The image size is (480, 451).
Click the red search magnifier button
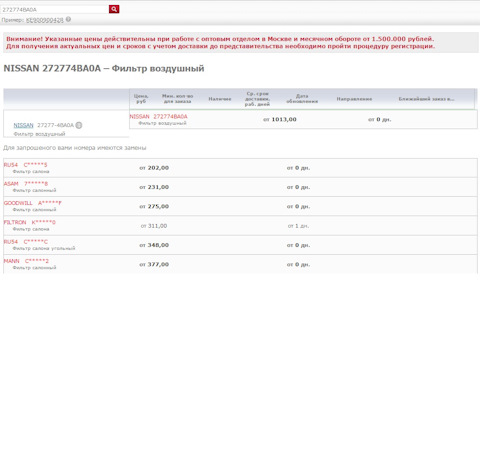tap(114, 9)
